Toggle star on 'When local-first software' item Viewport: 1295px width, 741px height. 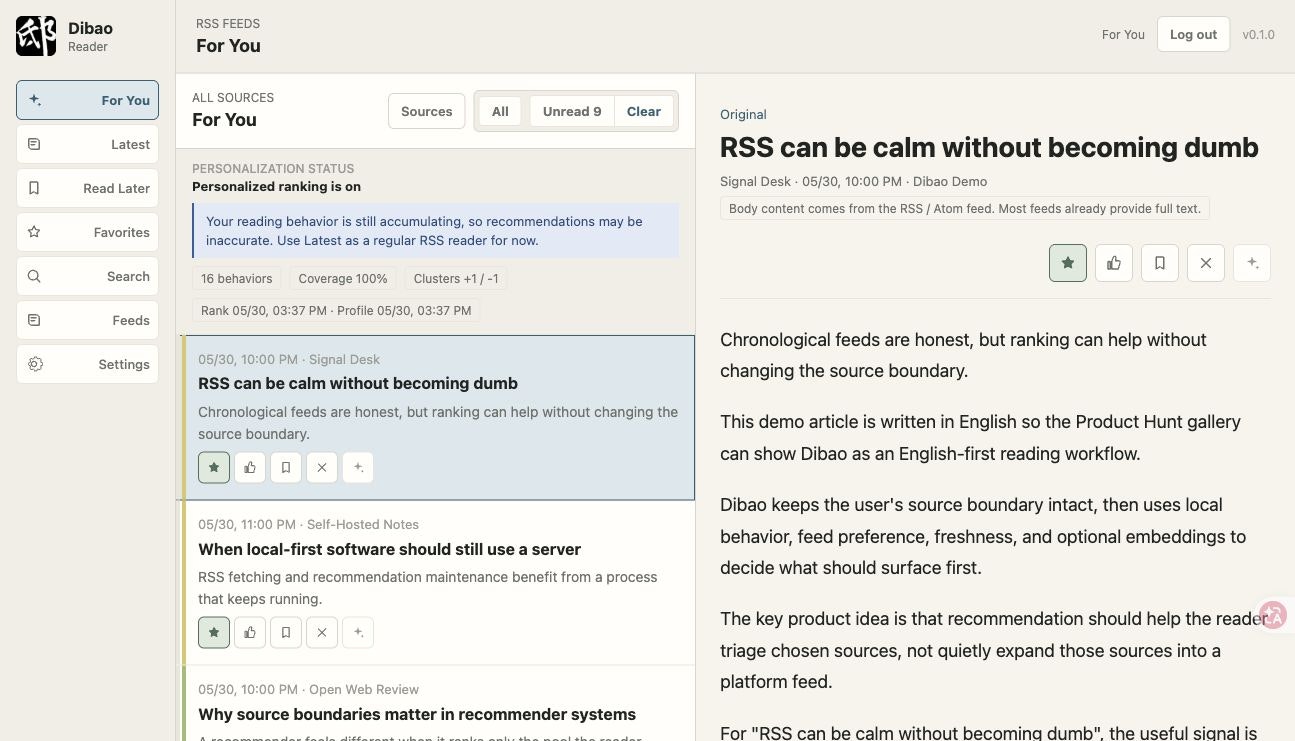click(214, 632)
